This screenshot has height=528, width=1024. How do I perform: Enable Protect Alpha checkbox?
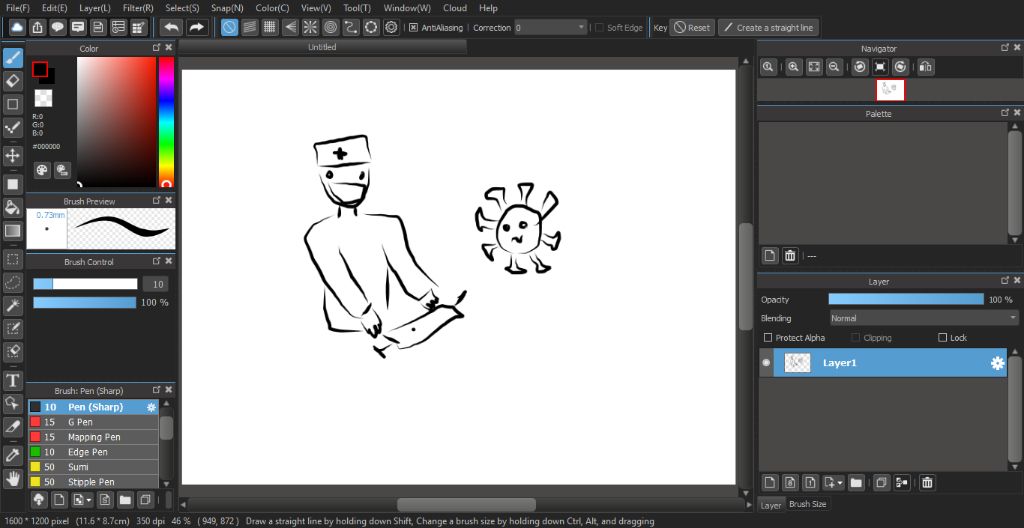tap(768, 338)
